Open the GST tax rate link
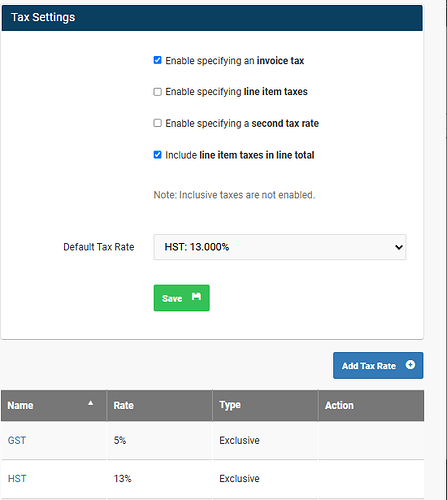 [x=17, y=440]
